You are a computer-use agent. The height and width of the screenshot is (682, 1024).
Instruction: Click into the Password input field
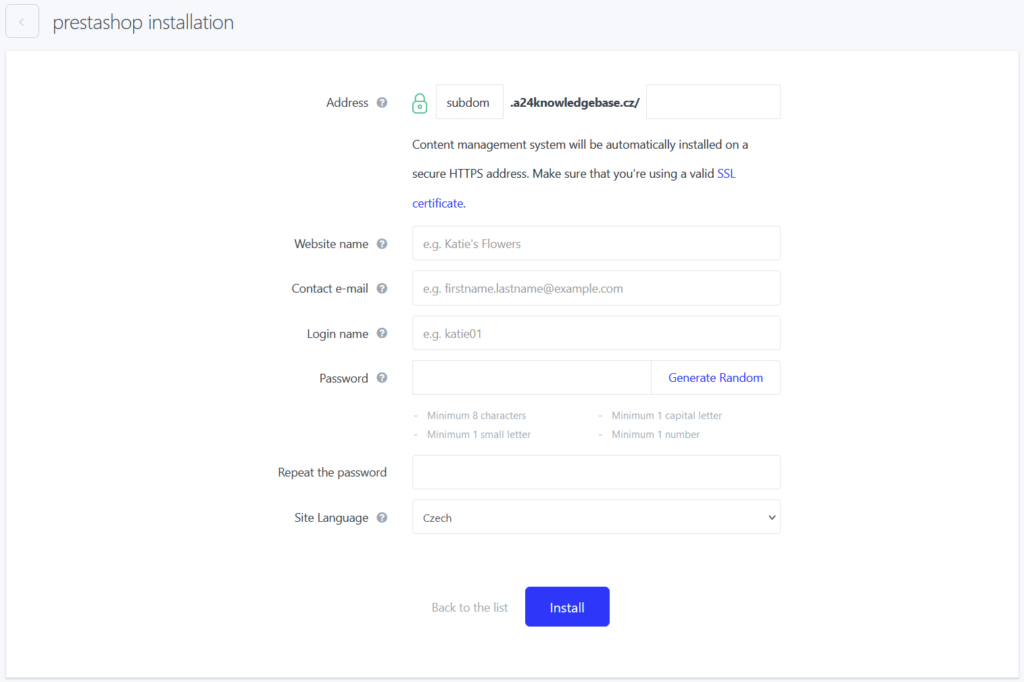click(x=532, y=378)
